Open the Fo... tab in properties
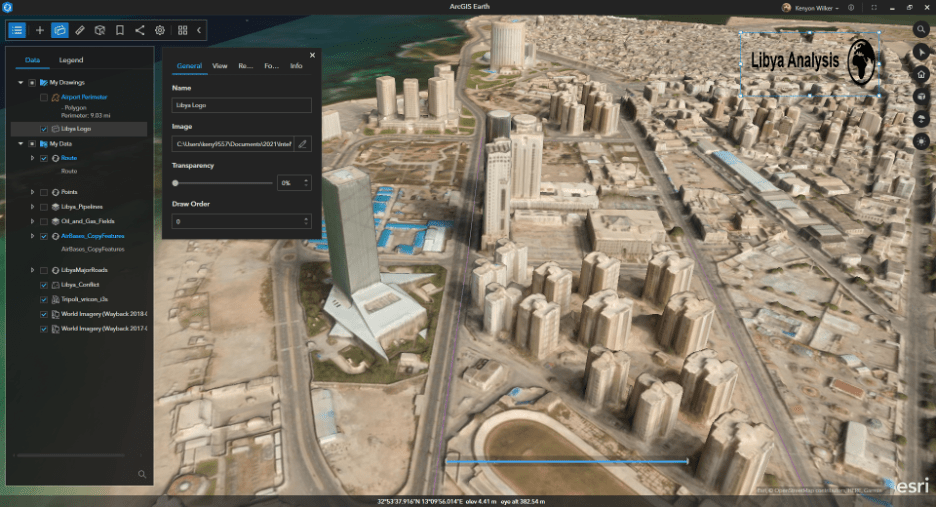 point(271,66)
